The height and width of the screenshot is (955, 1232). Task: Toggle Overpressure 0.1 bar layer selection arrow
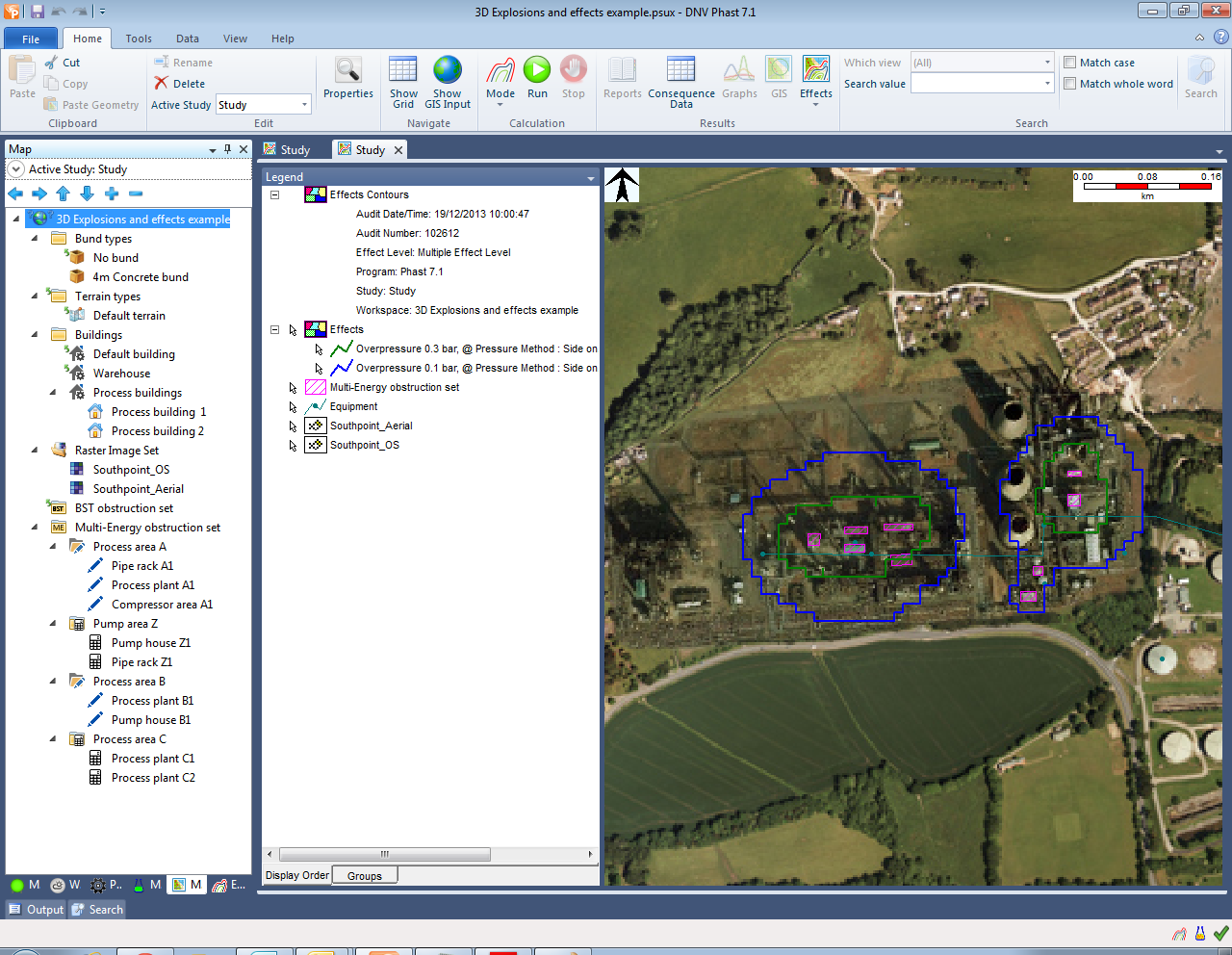tap(320, 368)
